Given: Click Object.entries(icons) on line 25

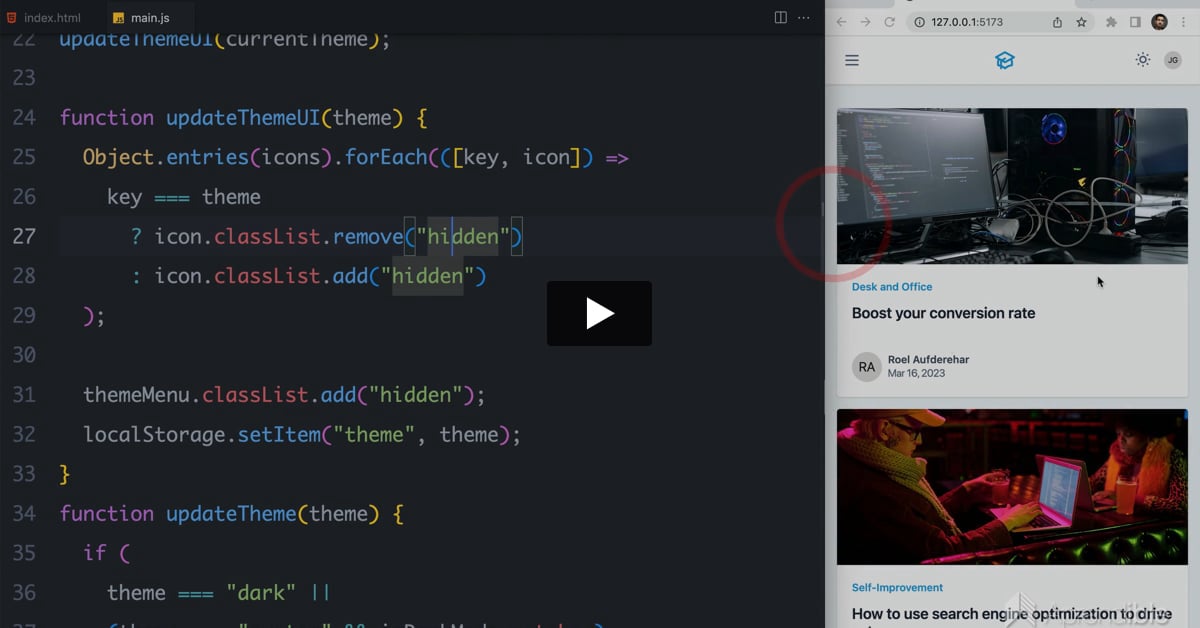Looking at the screenshot, I should 207,158.
